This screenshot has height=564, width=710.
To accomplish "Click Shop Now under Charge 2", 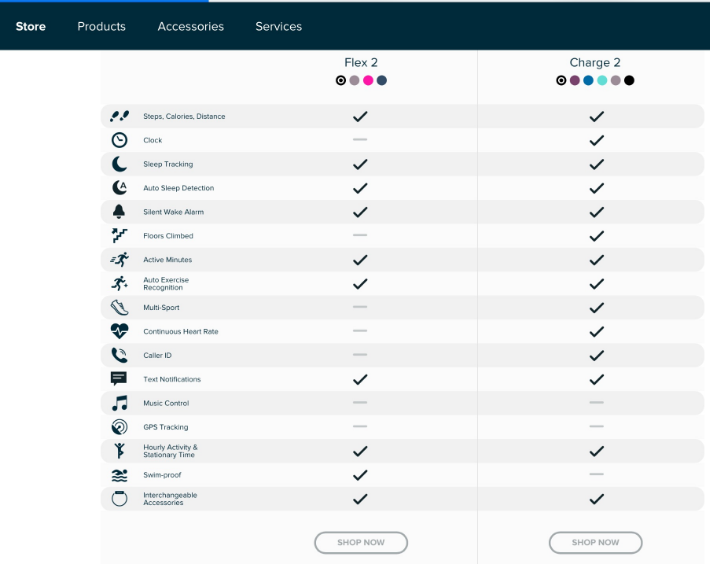I will [595, 542].
